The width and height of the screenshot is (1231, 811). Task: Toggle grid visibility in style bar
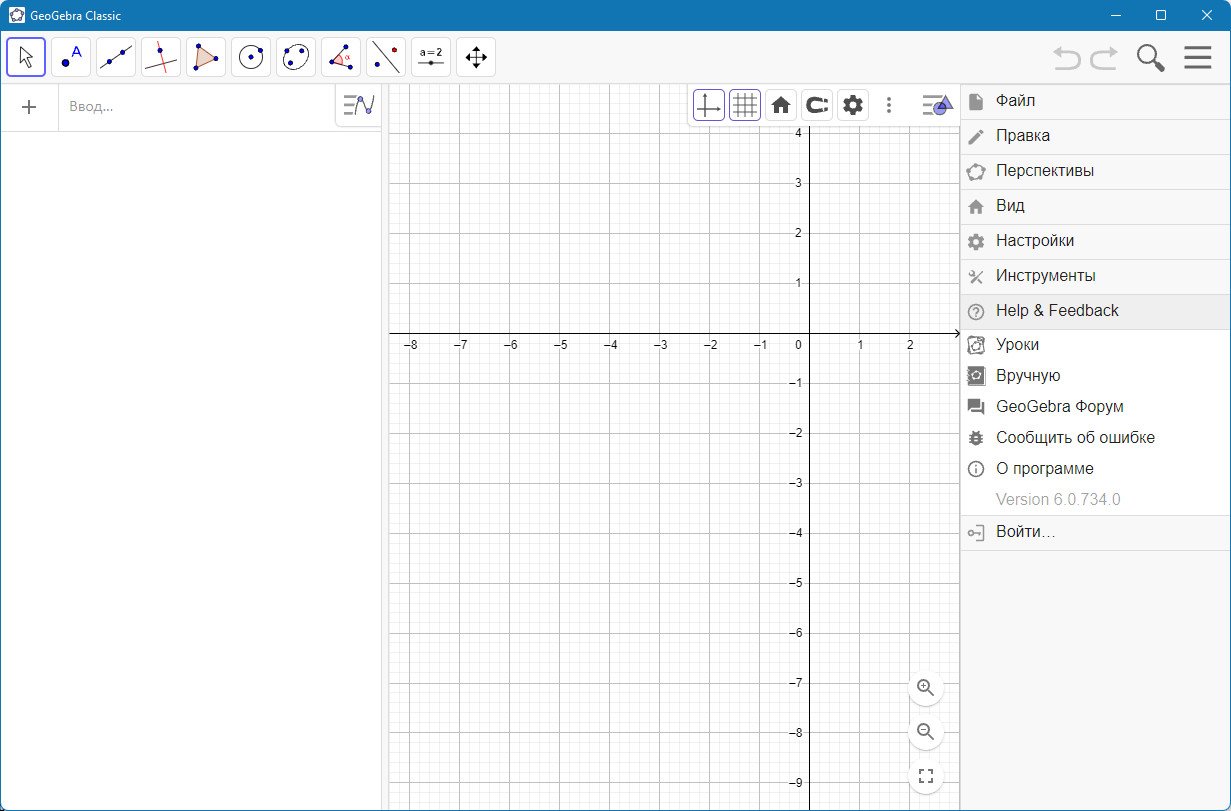pos(745,105)
